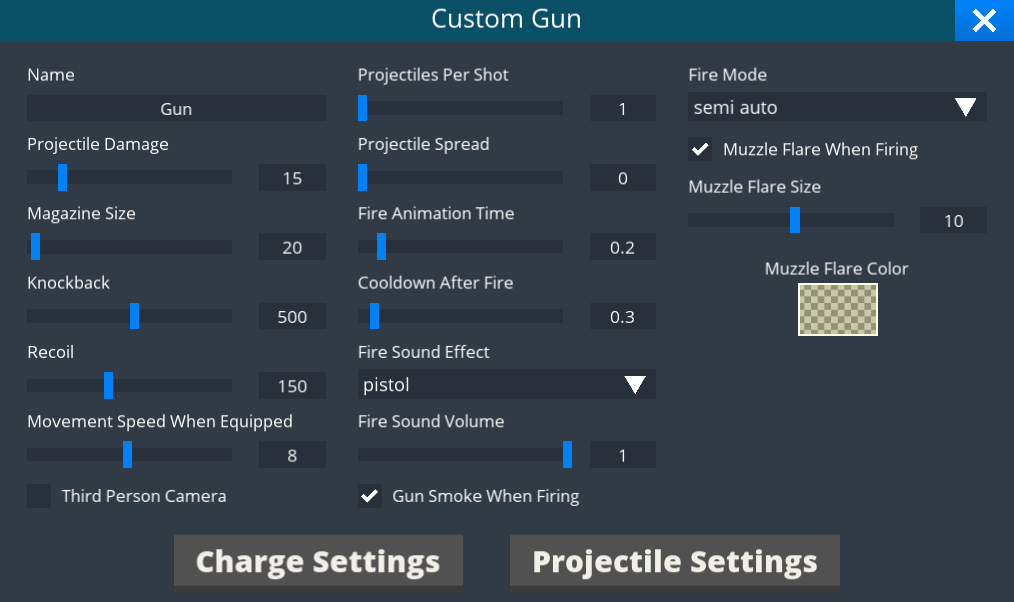This screenshot has height=602, width=1014.
Task: Click the Magazine Size slider handle
Action: point(35,247)
